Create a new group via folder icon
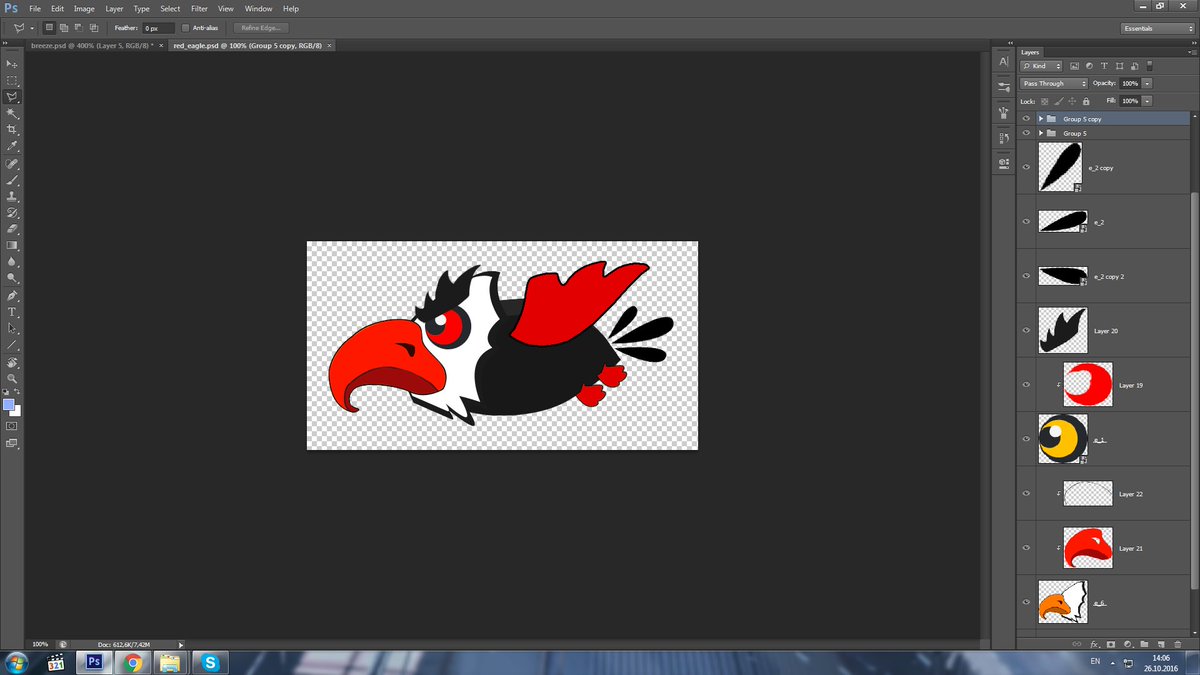This screenshot has height=675, width=1200. click(x=1143, y=644)
